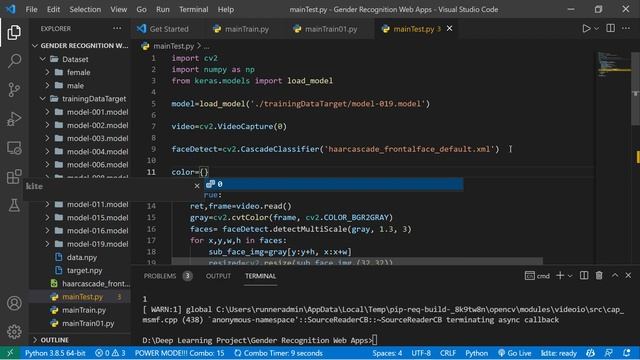Open model-011.model folder row

(x=80, y=204)
